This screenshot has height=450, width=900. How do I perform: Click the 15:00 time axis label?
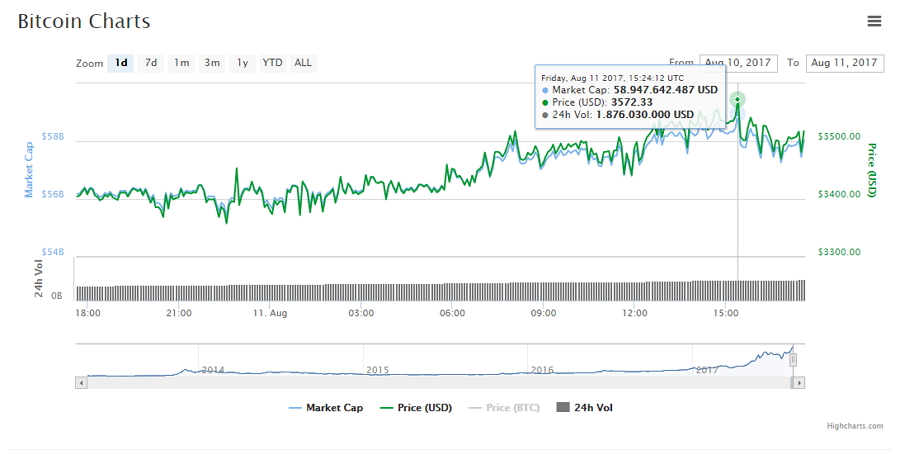coord(726,313)
